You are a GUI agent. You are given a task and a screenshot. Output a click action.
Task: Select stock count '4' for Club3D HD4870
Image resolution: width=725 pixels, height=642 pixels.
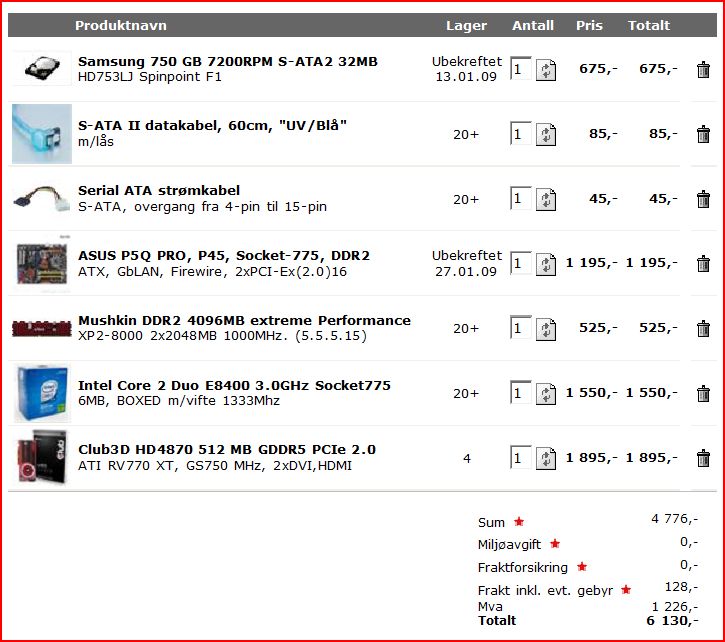[467, 458]
